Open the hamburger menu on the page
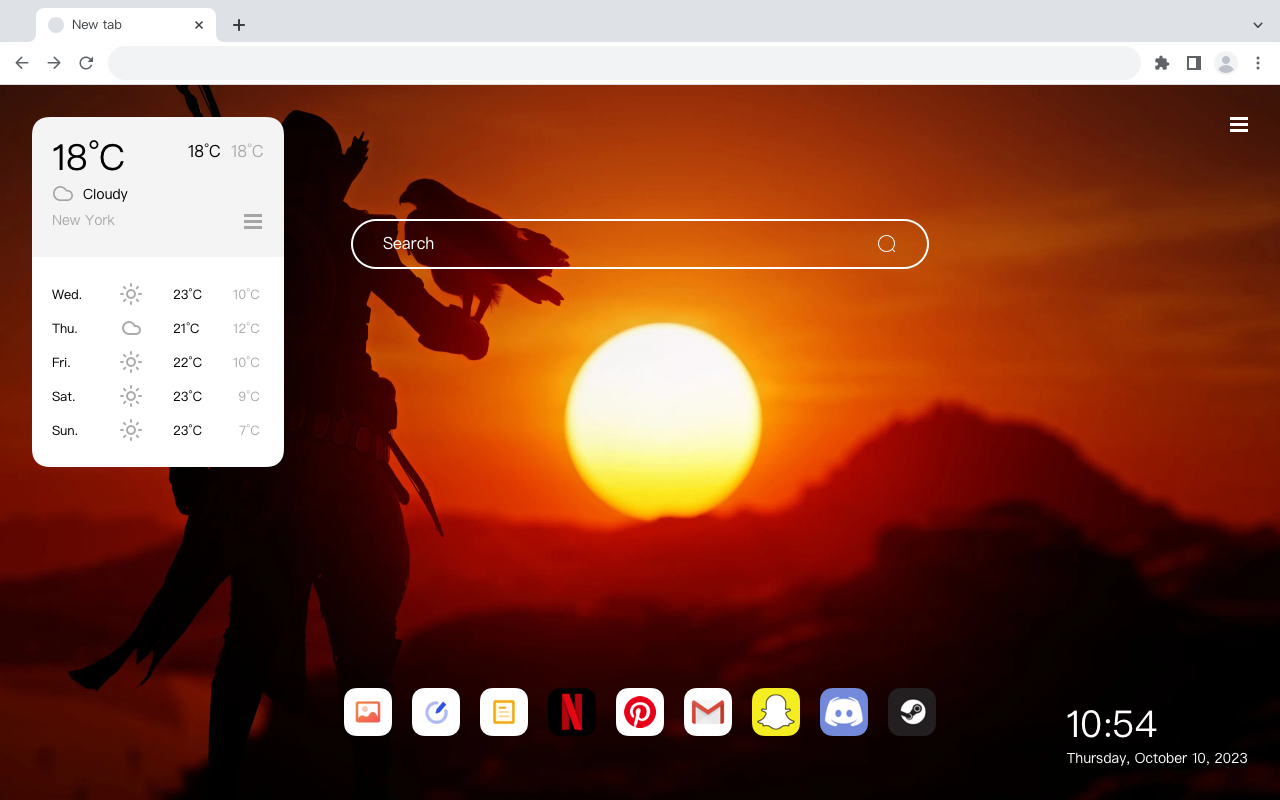 [x=1239, y=125]
